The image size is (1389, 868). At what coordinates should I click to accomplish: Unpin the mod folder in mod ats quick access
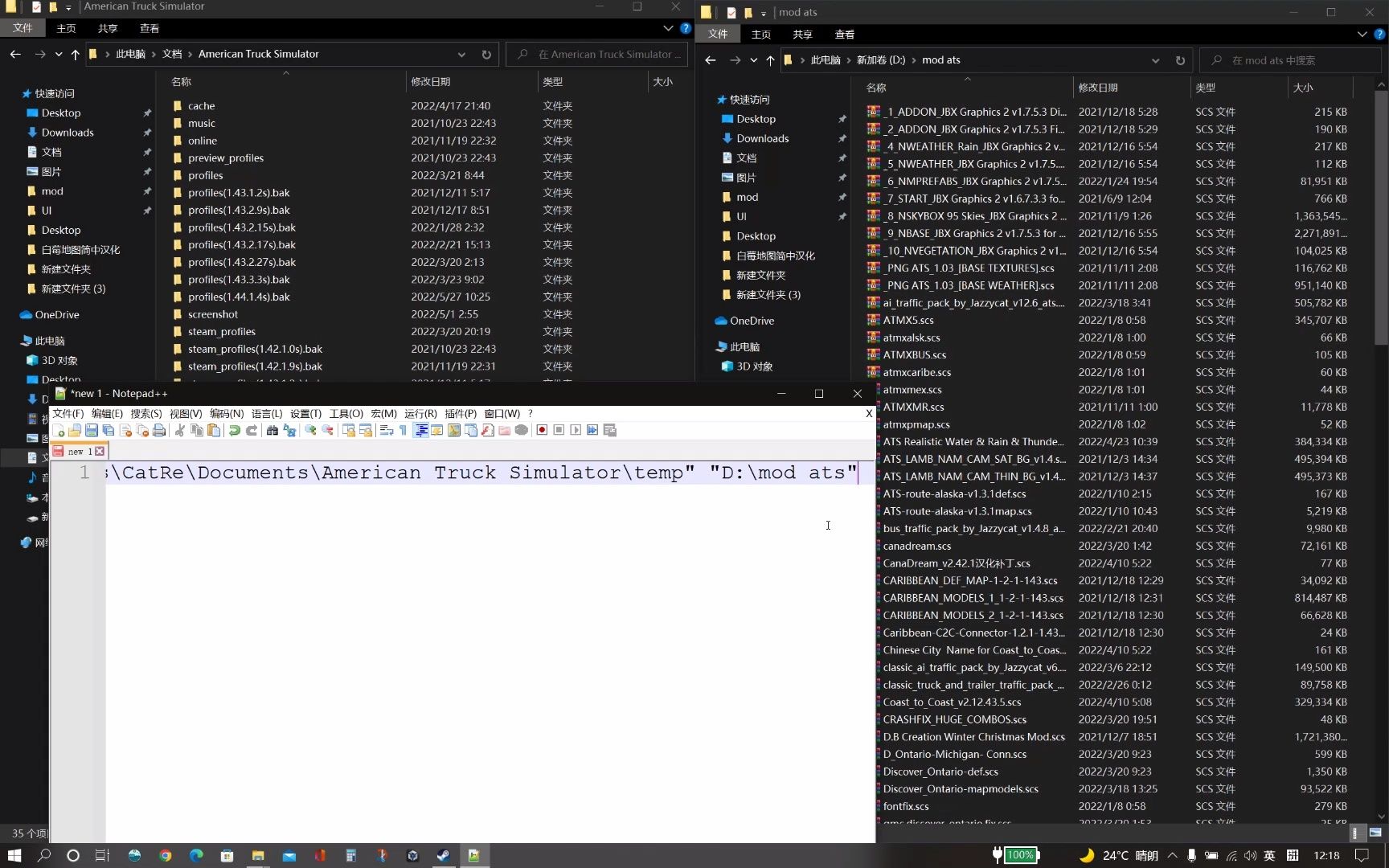click(x=842, y=197)
